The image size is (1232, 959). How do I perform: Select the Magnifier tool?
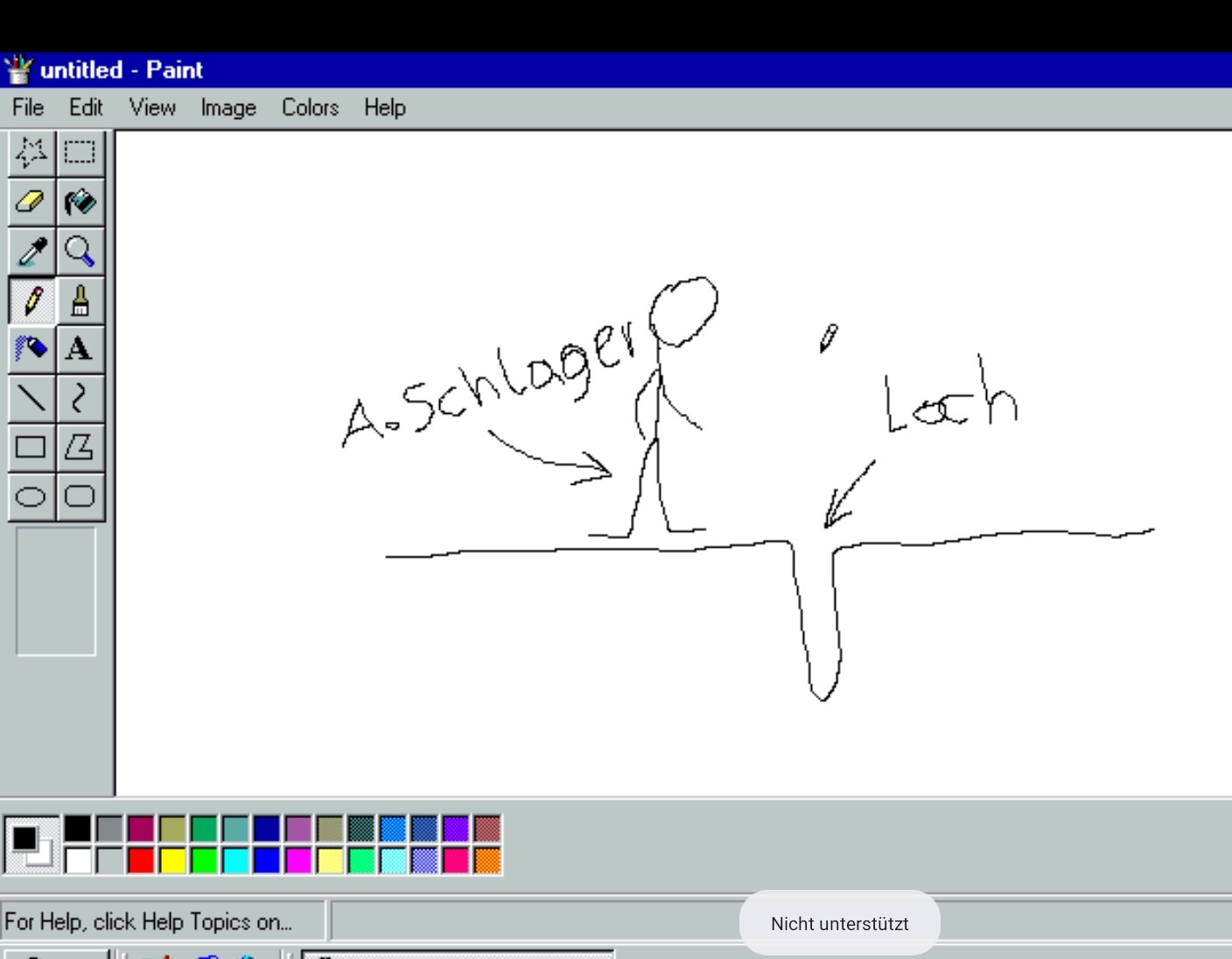(80, 252)
